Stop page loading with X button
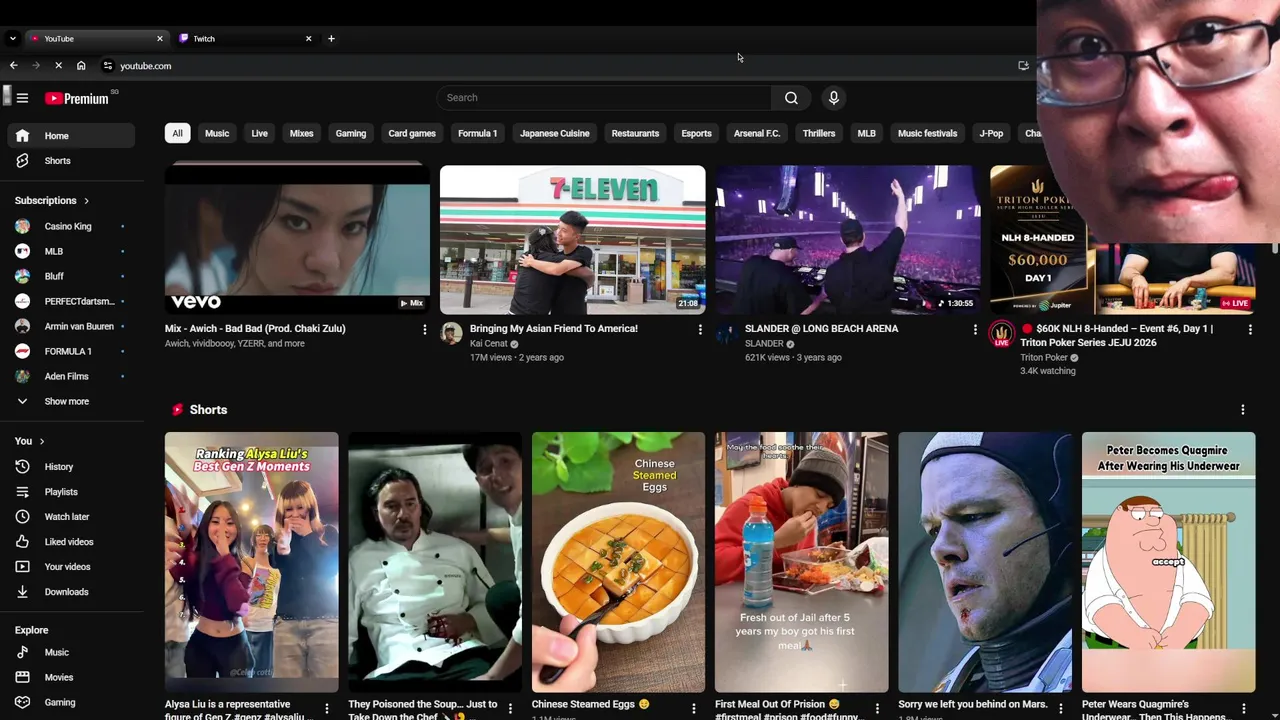Image resolution: width=1280 pixels, height=720 pixels. [x=58, y=66]
